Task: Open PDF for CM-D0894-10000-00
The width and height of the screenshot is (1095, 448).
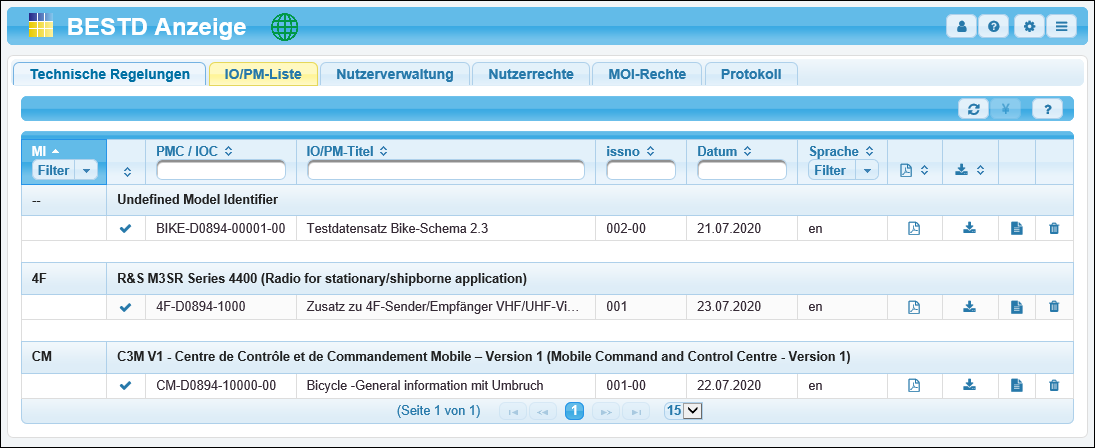Action: (x=913, y=385)
